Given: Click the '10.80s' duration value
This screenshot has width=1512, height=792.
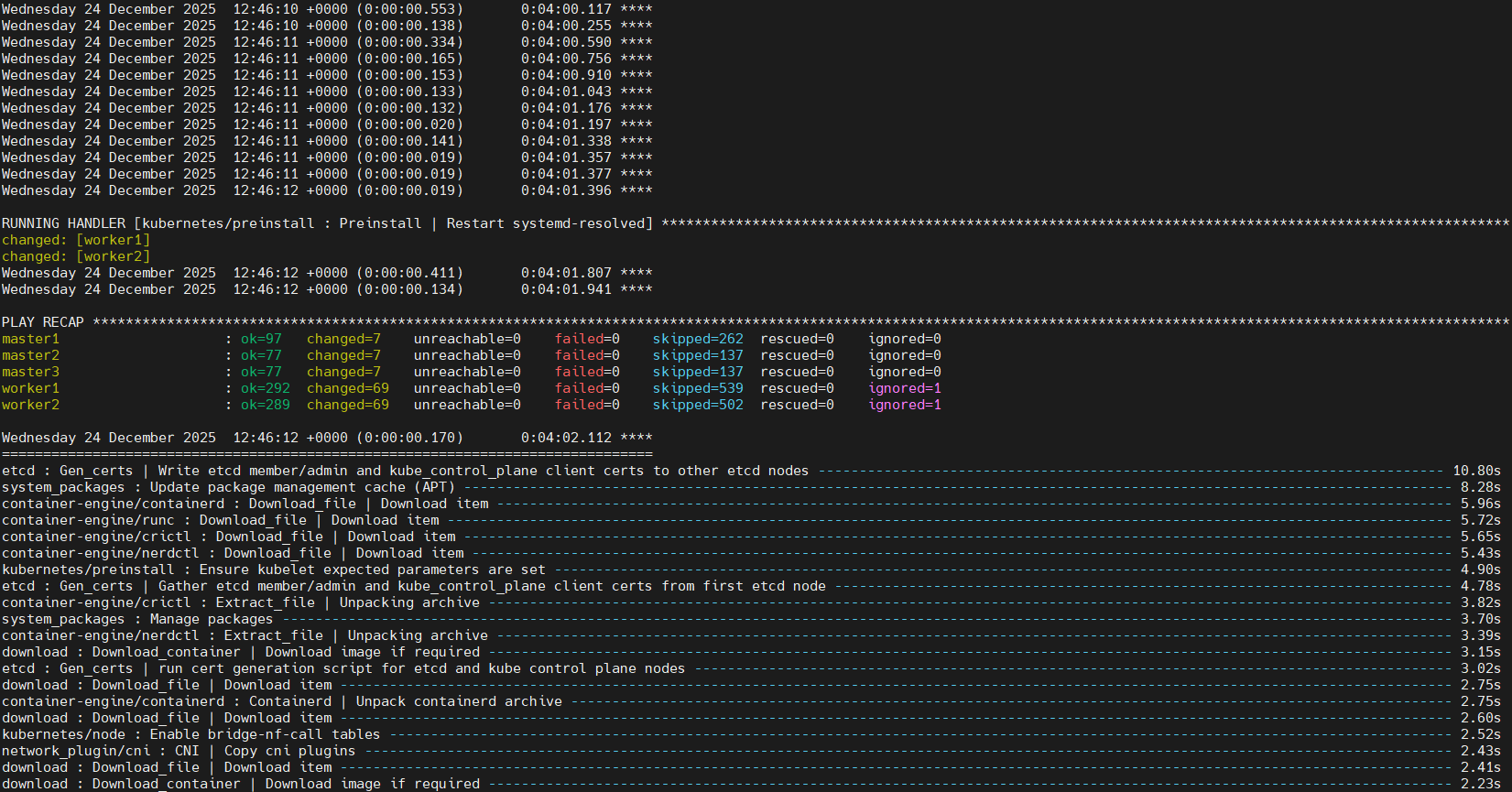Looking at the screenshot, I should (1477, 471).
